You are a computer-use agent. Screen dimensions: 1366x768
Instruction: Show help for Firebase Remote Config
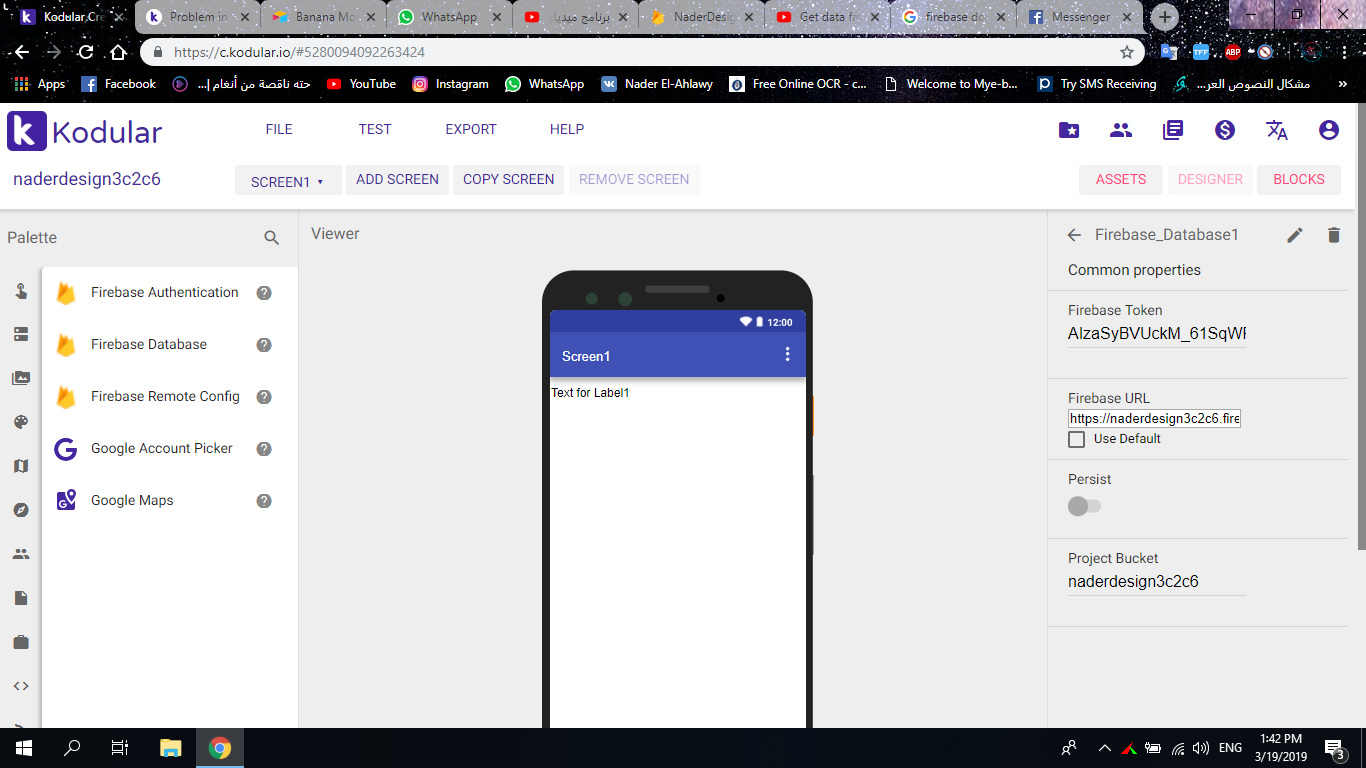(264, 397)
